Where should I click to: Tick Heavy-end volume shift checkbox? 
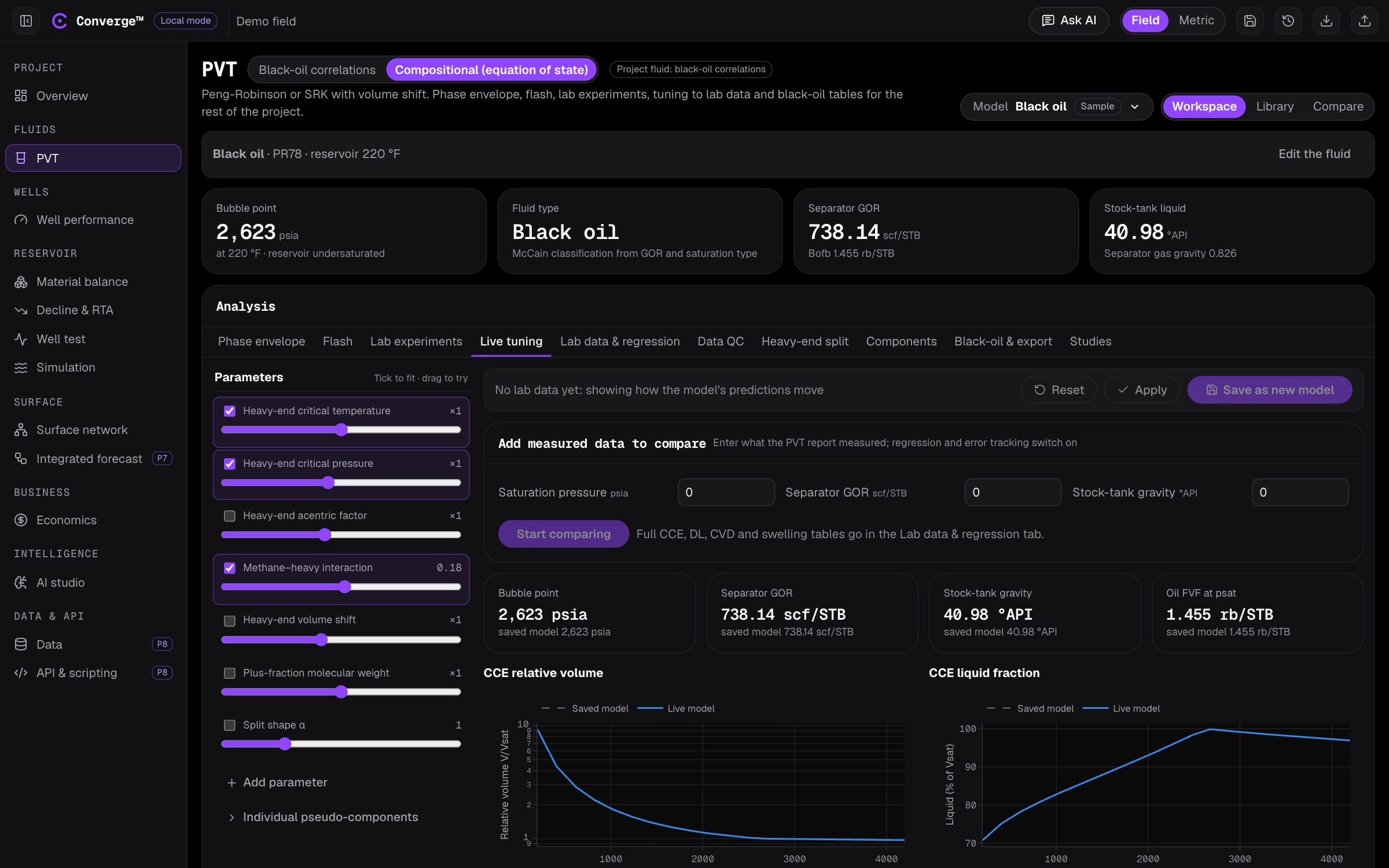[230, 620]
